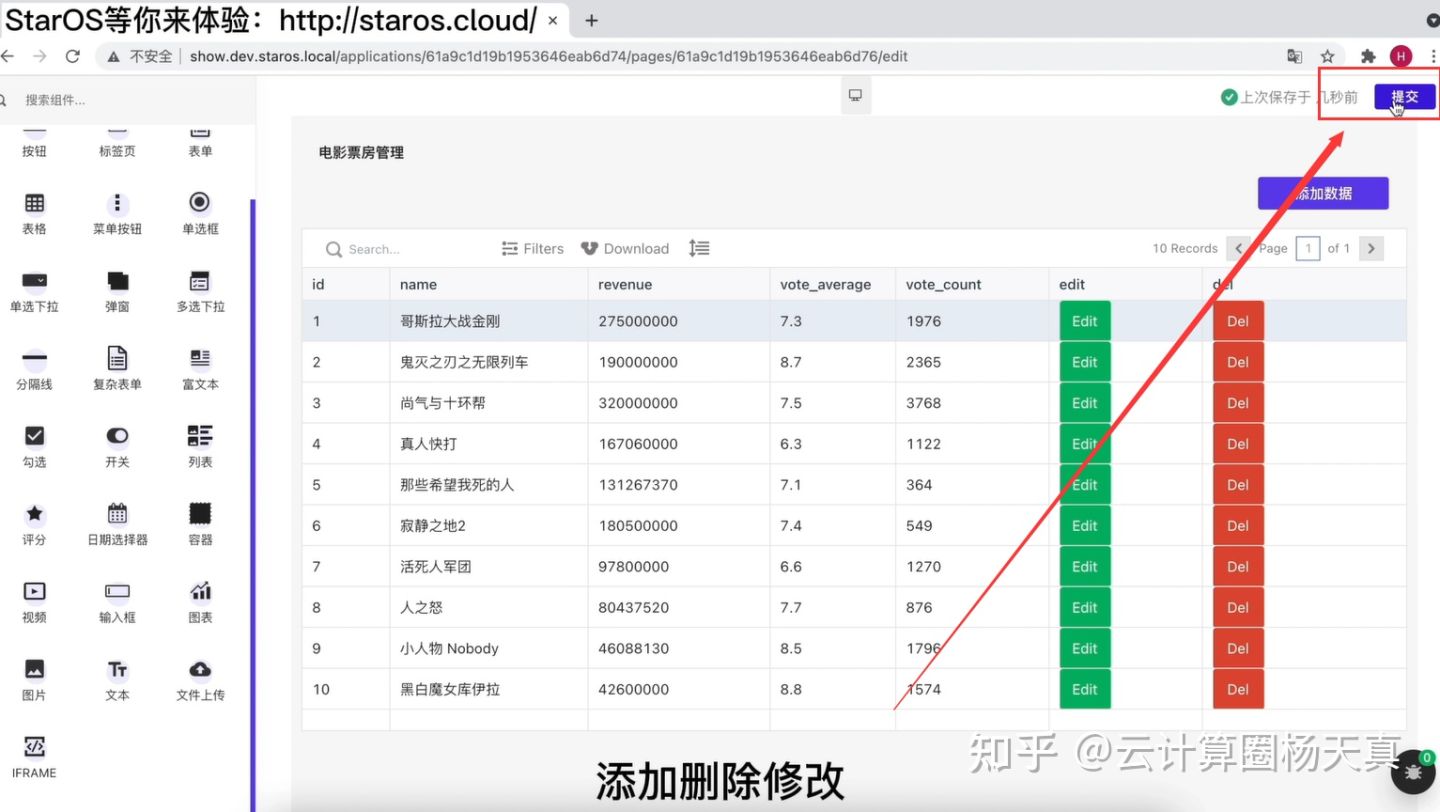1440x812 pixels.
Task: Delete the 真人快打 row
Action: click(1238, 444)
